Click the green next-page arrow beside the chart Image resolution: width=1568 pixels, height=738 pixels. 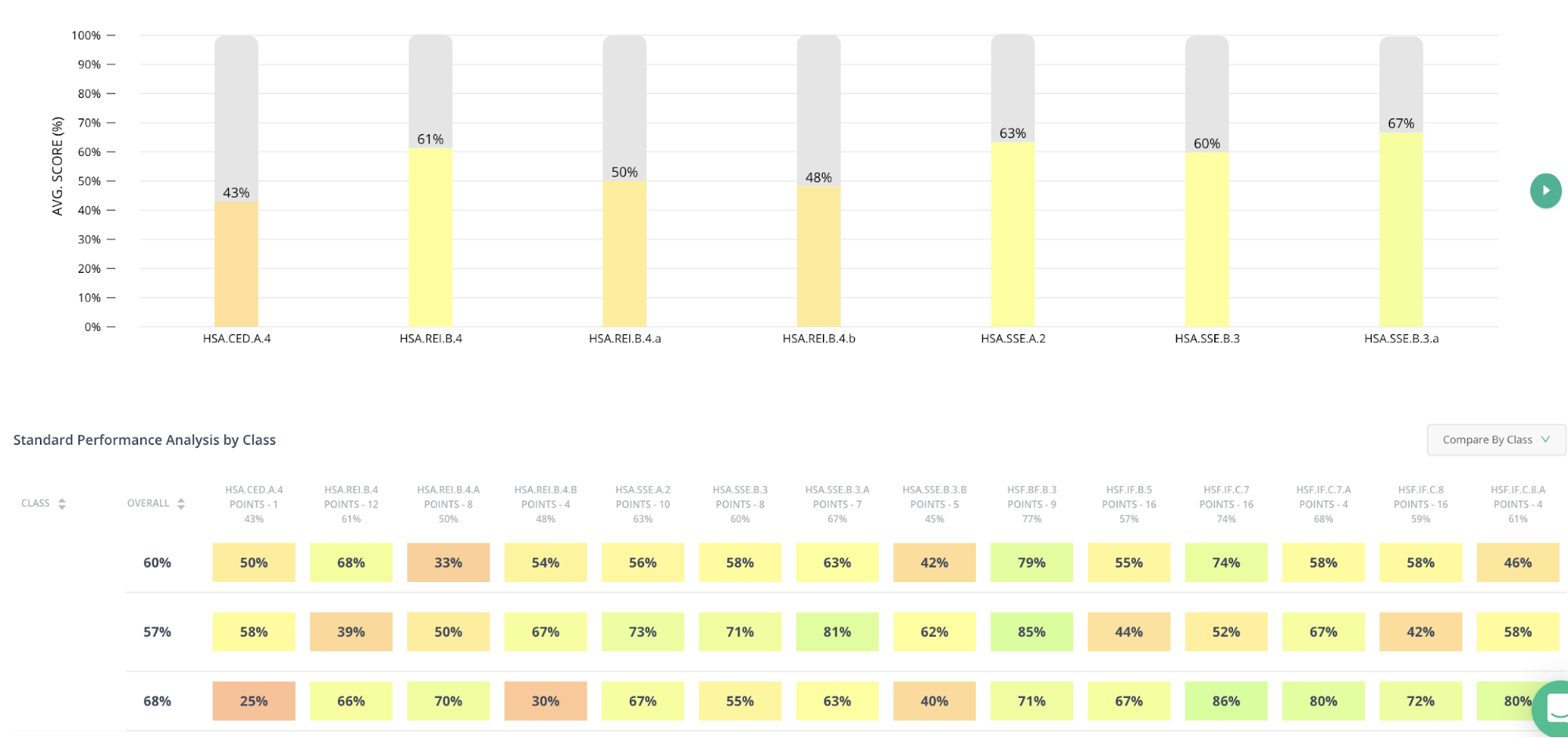coord(1545,191)
